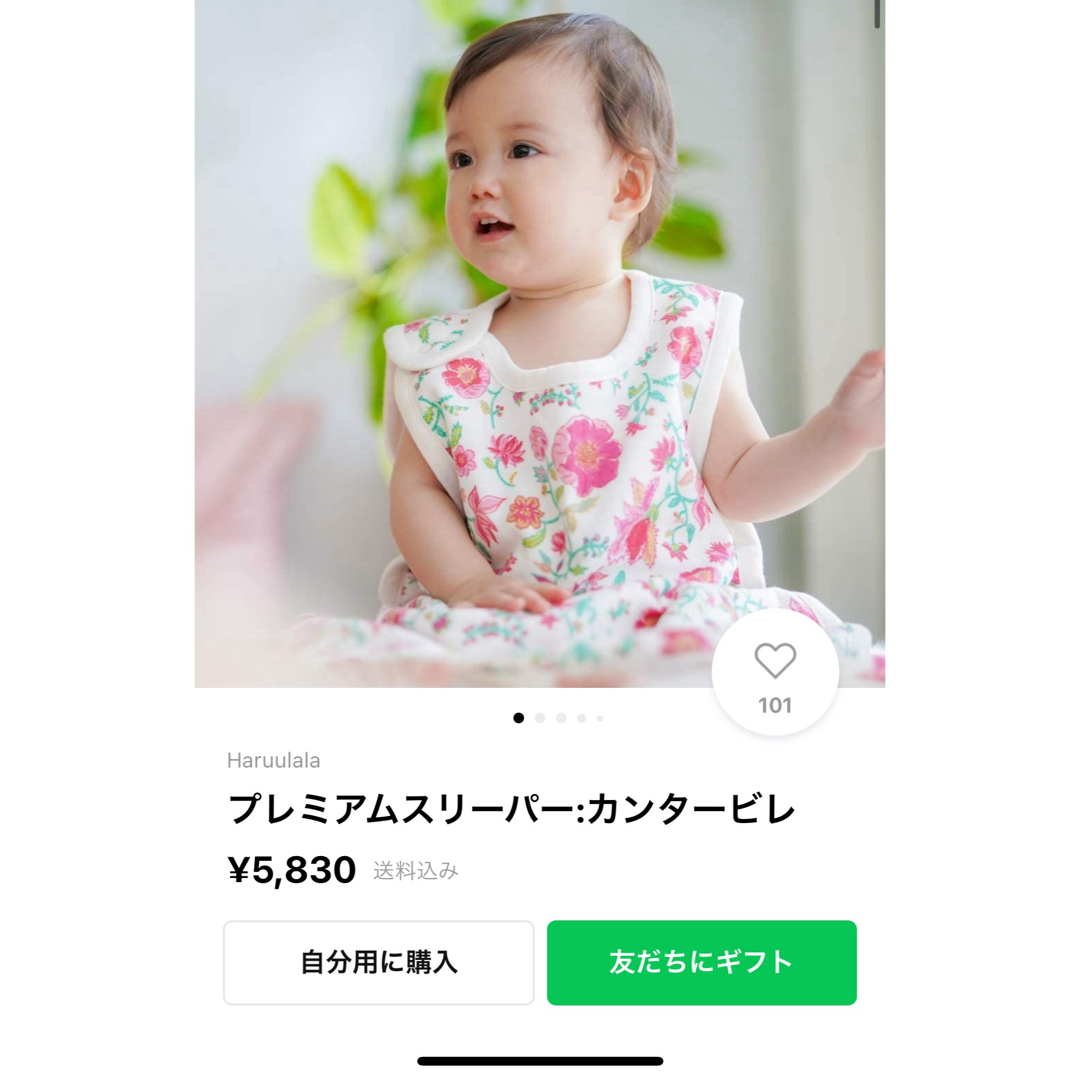
Task: Jump to the second image dot
Action: (540, 718)
